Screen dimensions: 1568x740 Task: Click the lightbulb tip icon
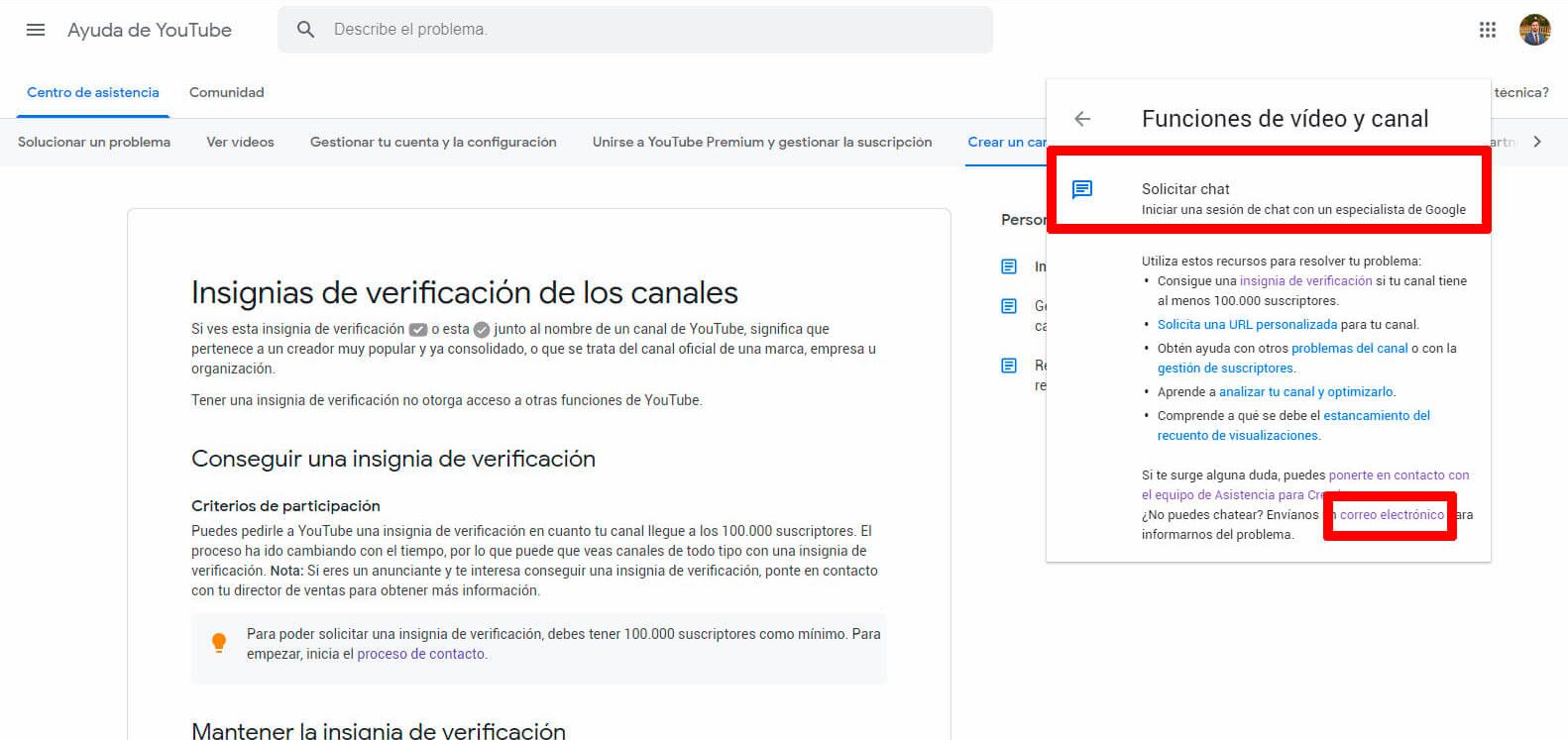coord(219,643)
